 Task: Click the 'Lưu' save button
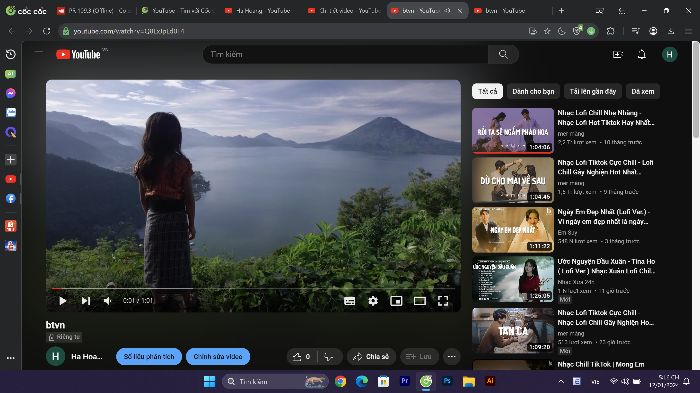coord(419,356)
